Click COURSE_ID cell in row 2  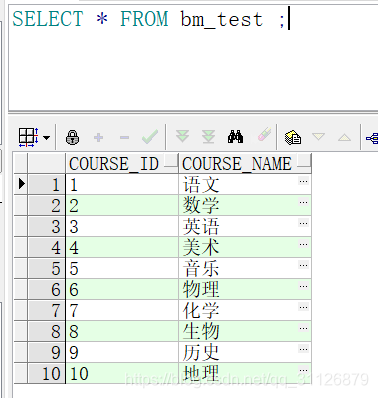pos(122,205)
